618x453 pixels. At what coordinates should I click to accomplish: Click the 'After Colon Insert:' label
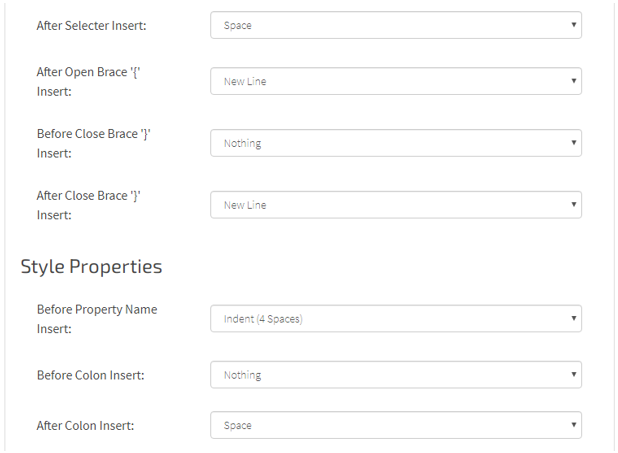[x=86, y=425]
